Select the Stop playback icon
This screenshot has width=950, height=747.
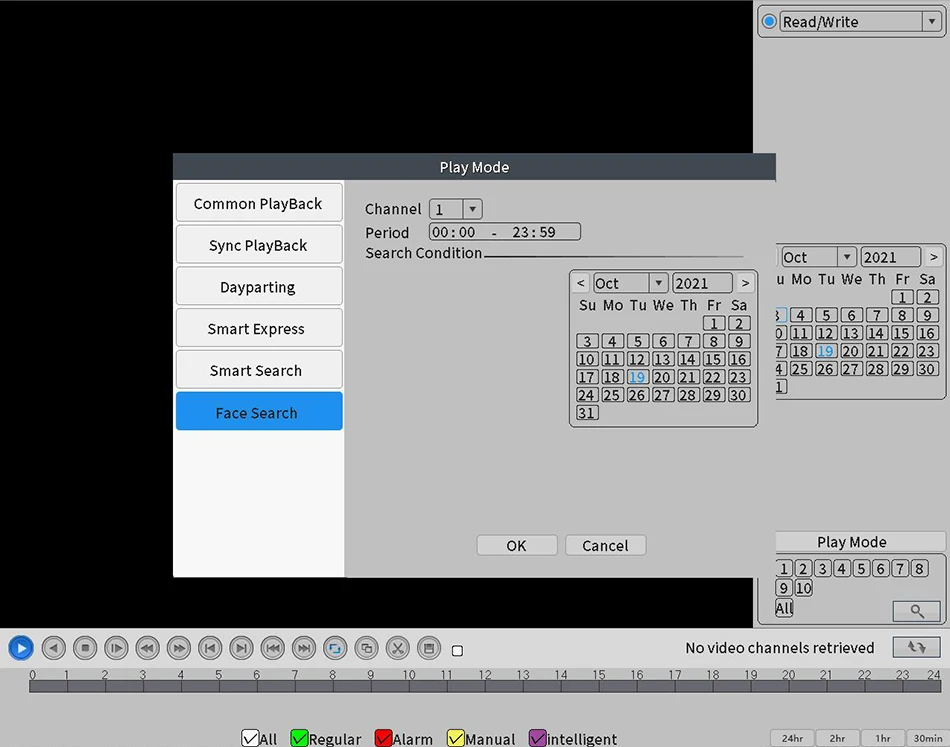pyautogui.click(x=85, y=648)
